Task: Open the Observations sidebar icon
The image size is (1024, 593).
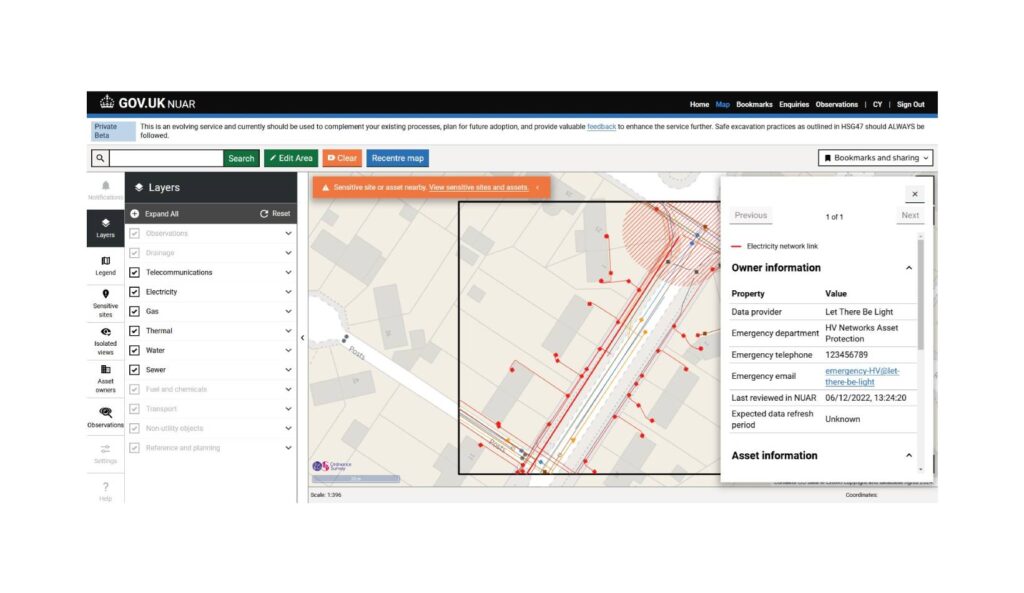Action: pyautogui.click(x=105, y=412)
